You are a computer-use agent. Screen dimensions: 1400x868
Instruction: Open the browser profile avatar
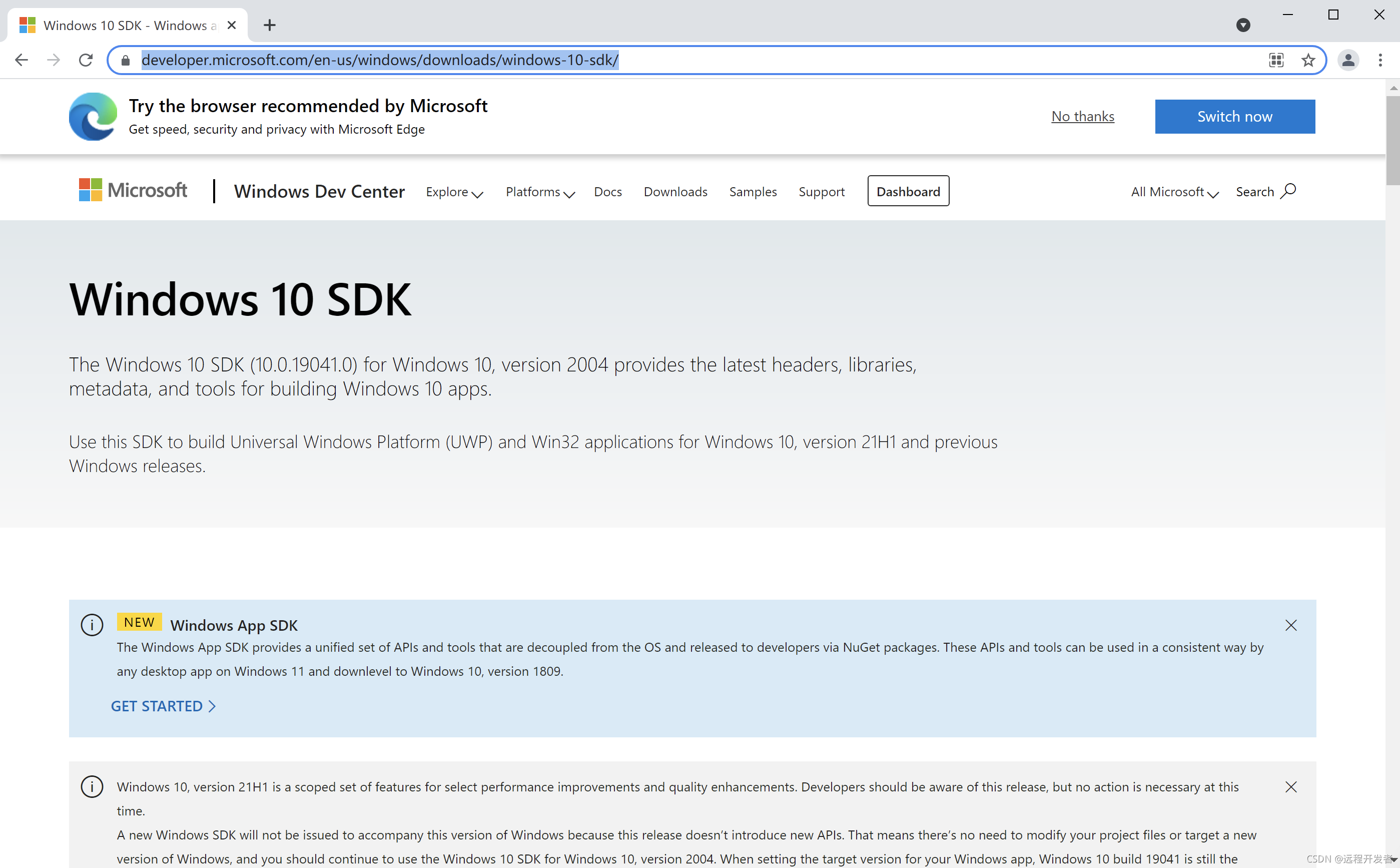click(1349, 60)
